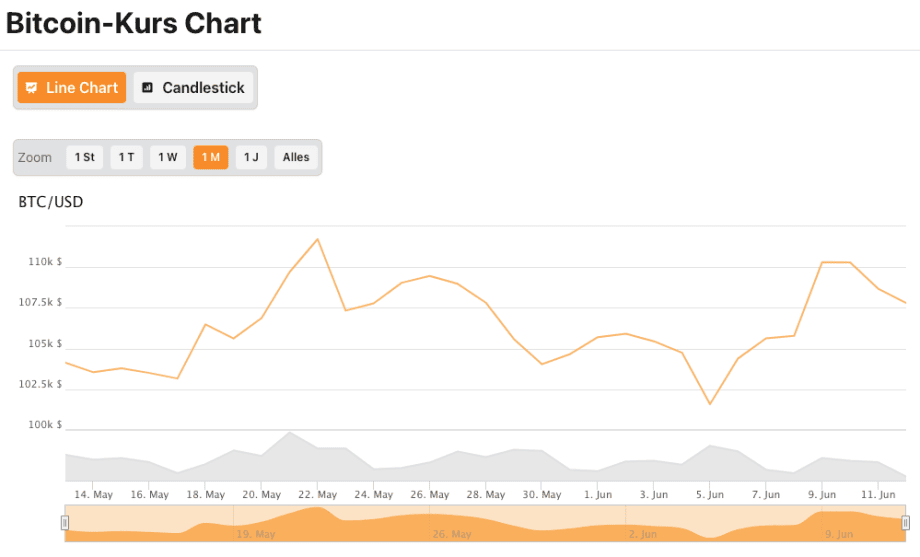The width and height of the screenshot is (920, 557).
Task: Select the 1 T zoom range
Action: 126,157
